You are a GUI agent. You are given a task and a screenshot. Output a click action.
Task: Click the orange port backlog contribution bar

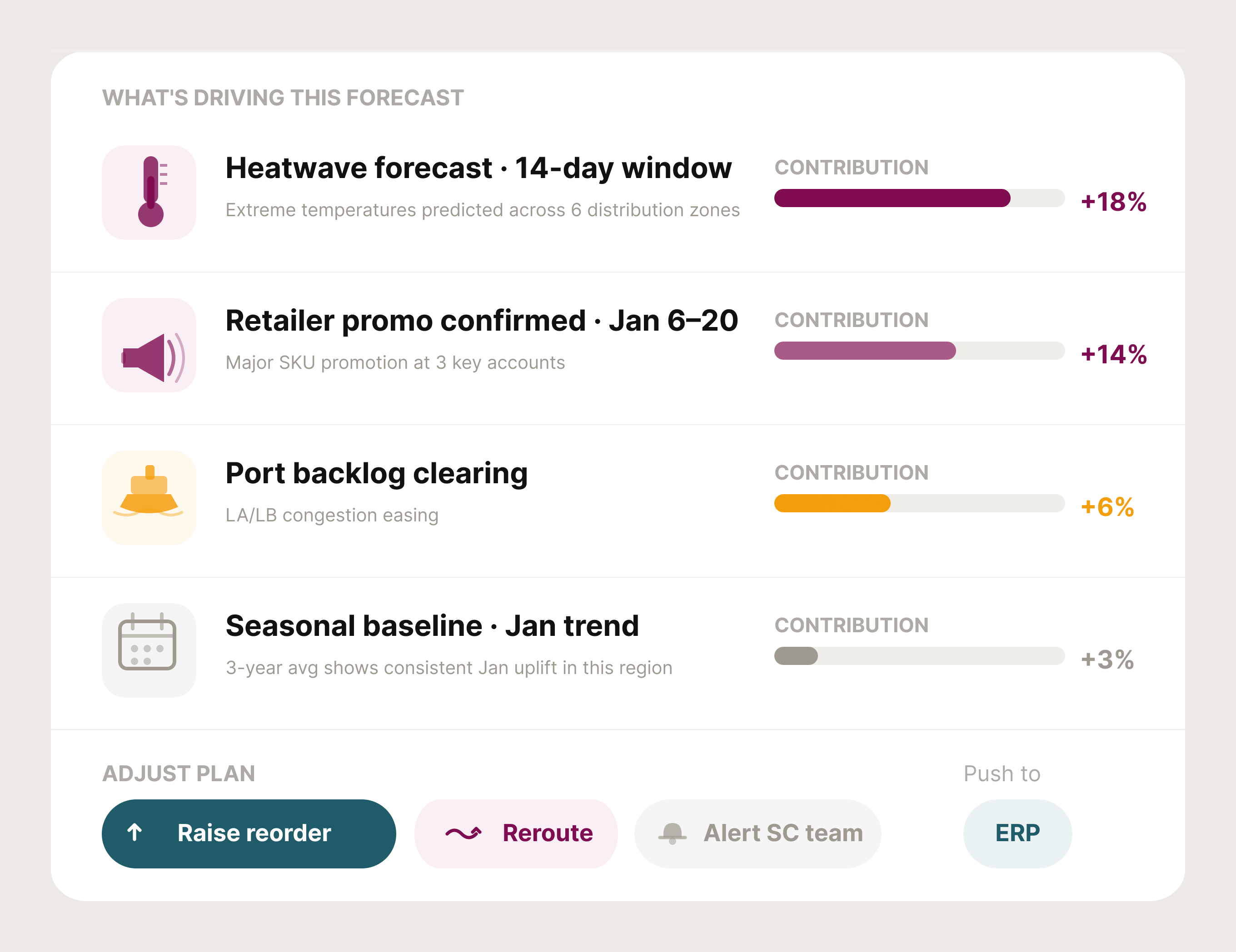tap(919, 503)
